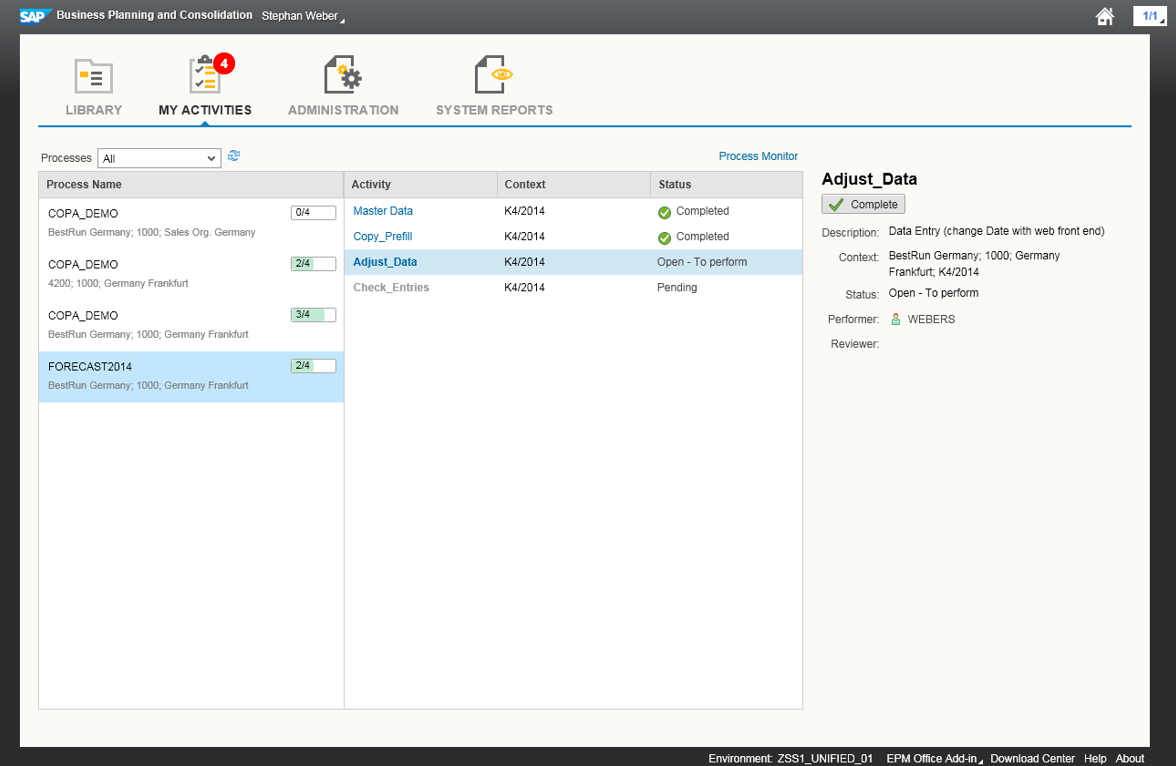Click the Process Name column header

(191, 185)
